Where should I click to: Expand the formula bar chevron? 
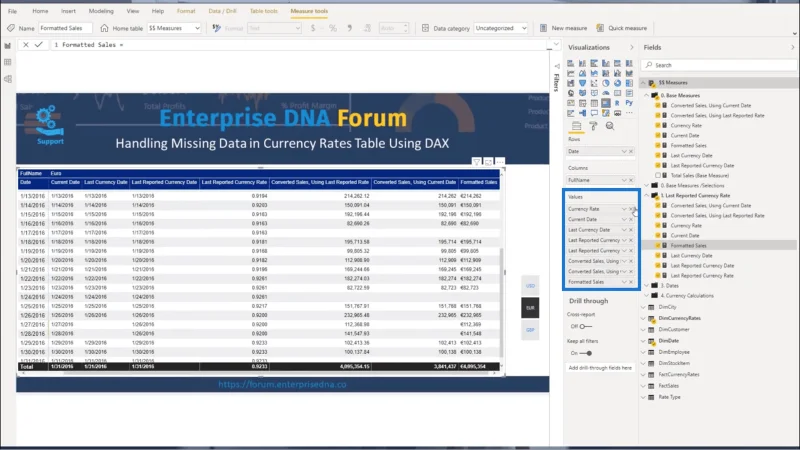(556, 45)
